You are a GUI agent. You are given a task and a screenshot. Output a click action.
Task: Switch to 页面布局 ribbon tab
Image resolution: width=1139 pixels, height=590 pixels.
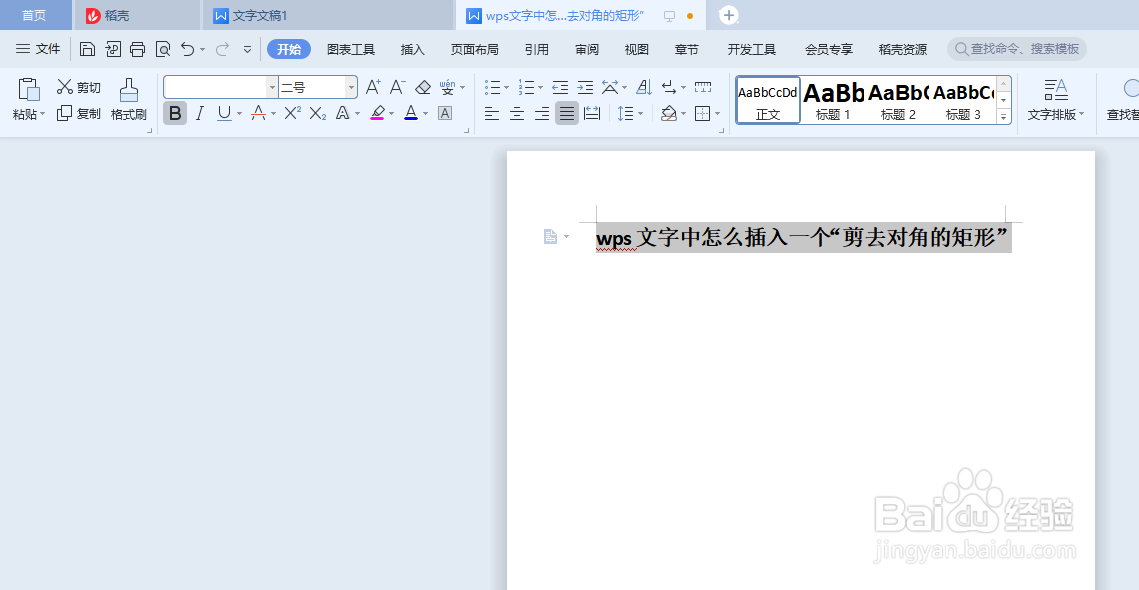(474, 49)
